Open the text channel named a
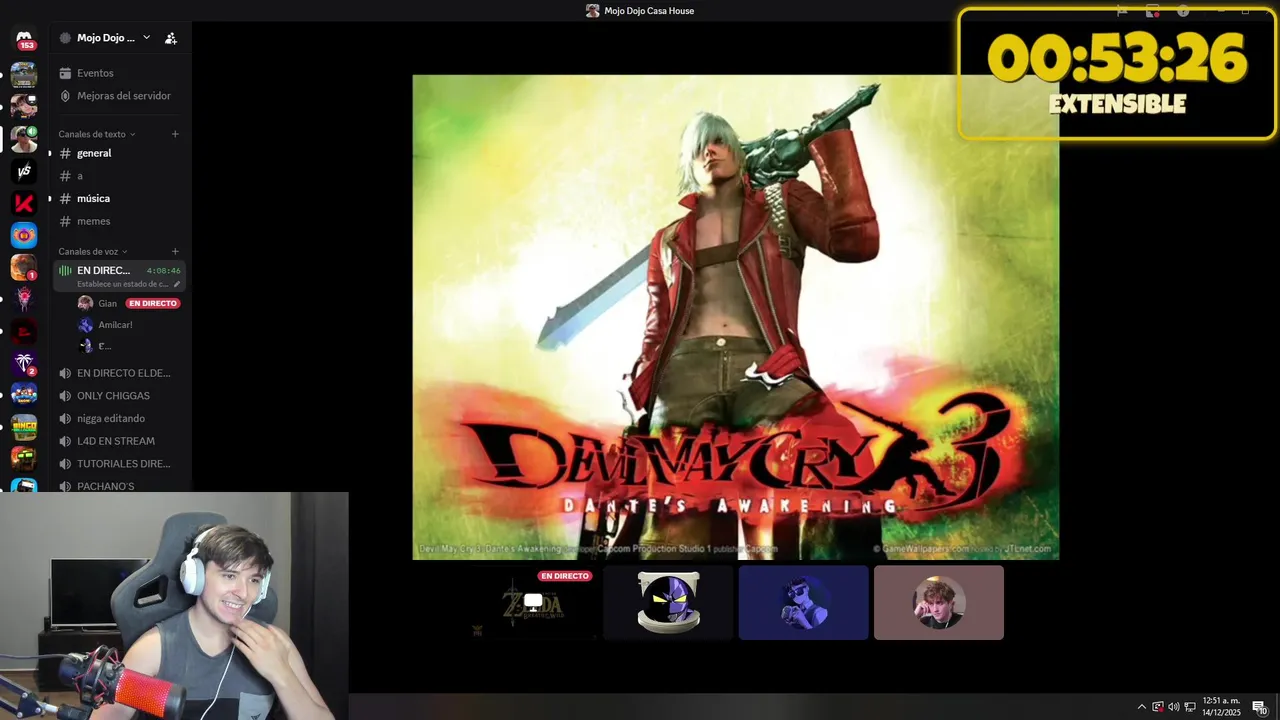The image size is (1280, 720). click(80, 176)
